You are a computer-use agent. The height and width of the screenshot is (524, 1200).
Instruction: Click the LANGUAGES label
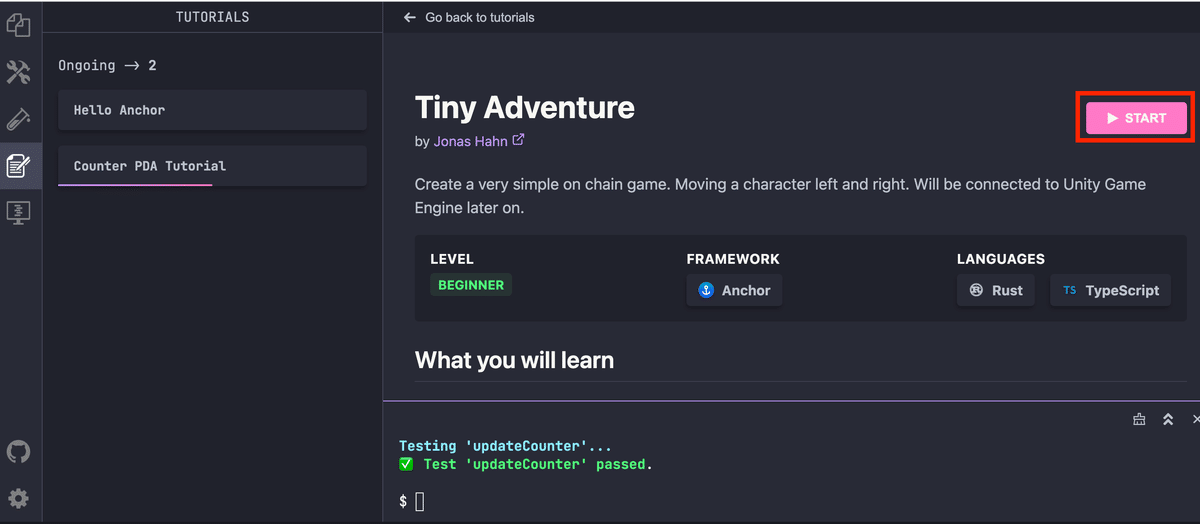(x=1001, y=259)
